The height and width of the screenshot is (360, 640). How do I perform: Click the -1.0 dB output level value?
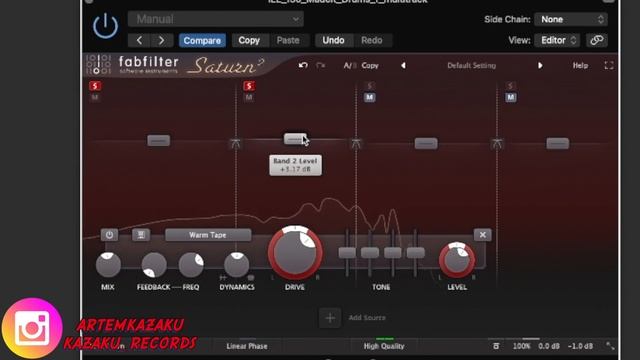[580, 346]
